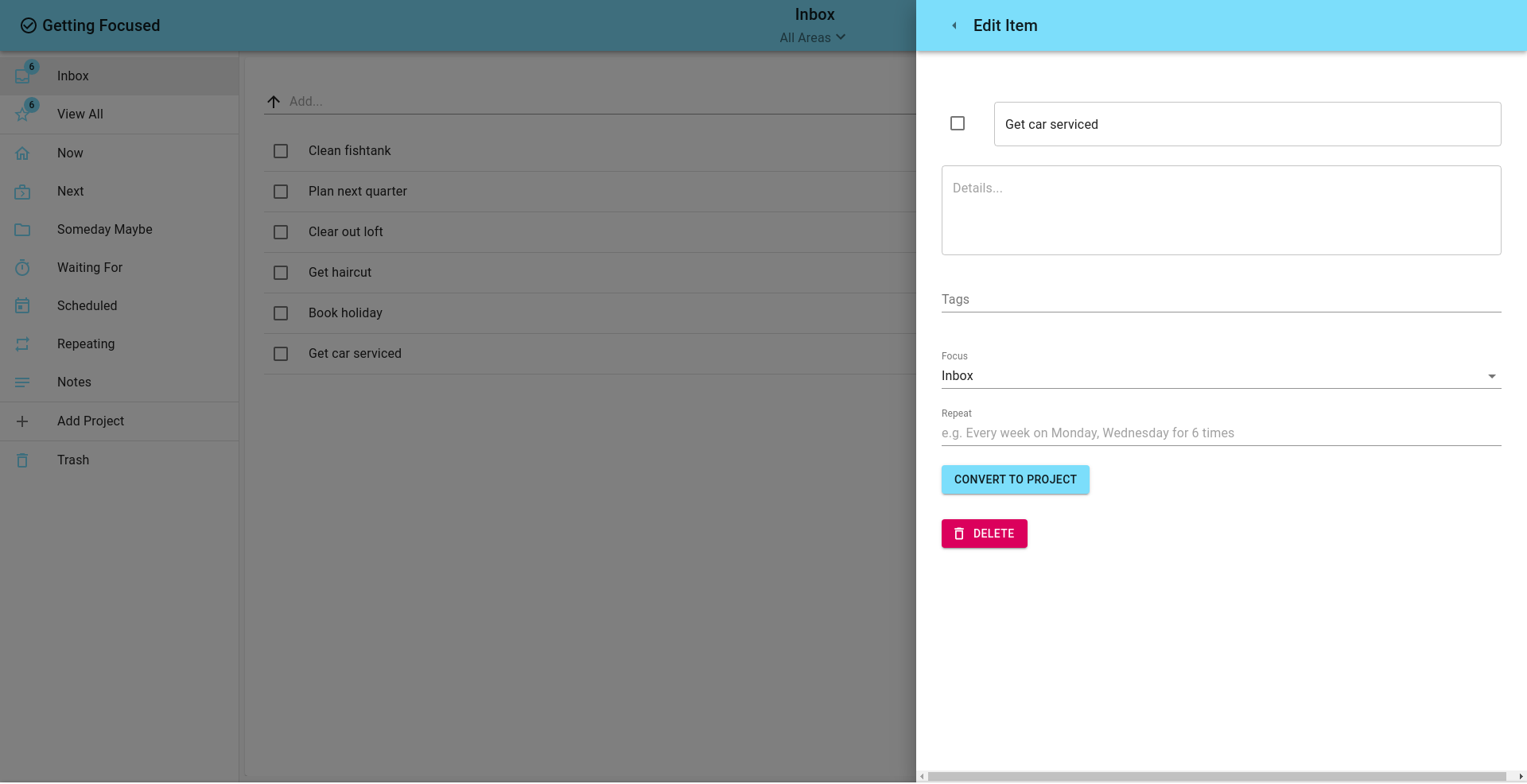
Task: Click the Scheduled calendar icon
Action: [x=22, y=306]
